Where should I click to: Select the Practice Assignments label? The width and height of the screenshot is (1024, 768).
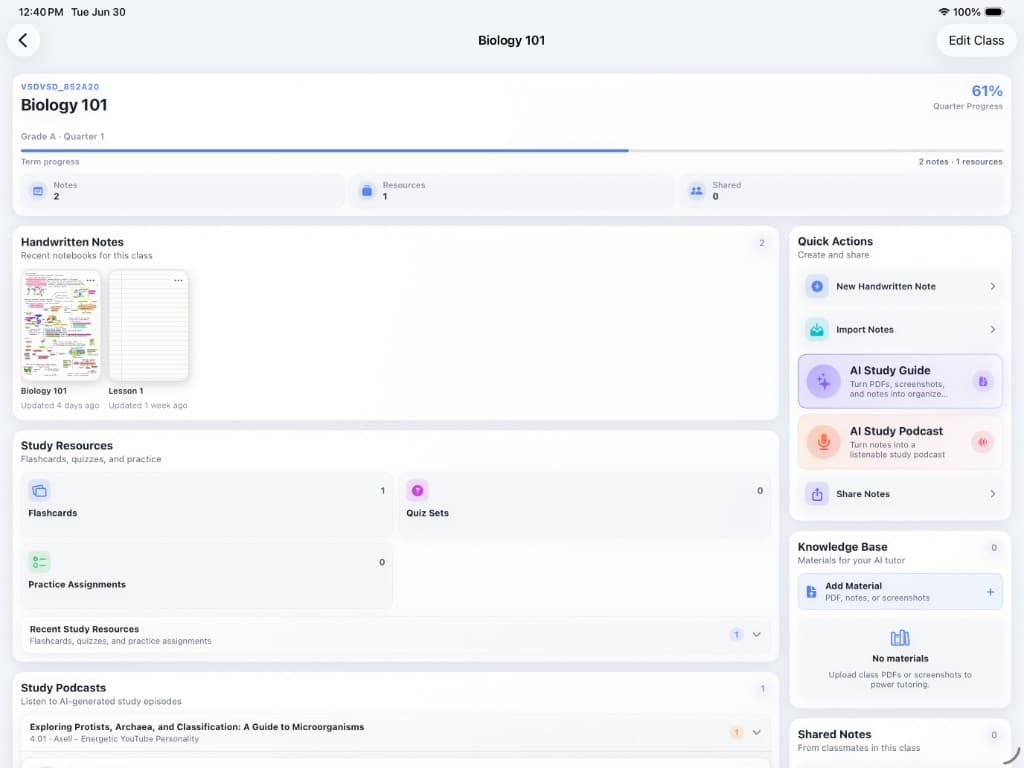77,584
